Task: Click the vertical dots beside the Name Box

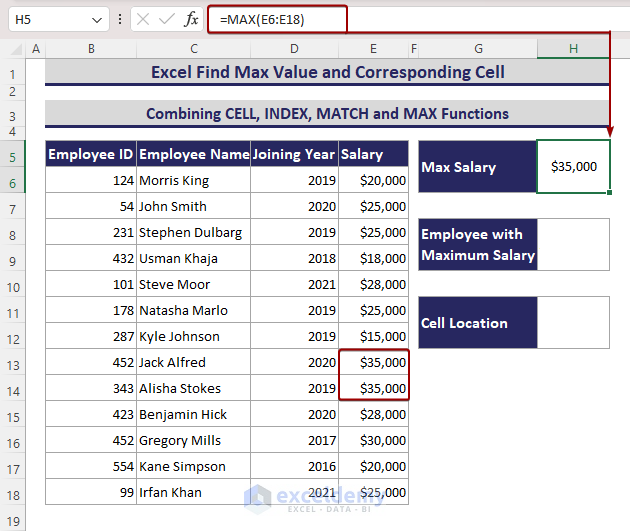Action: click(120, 19)
